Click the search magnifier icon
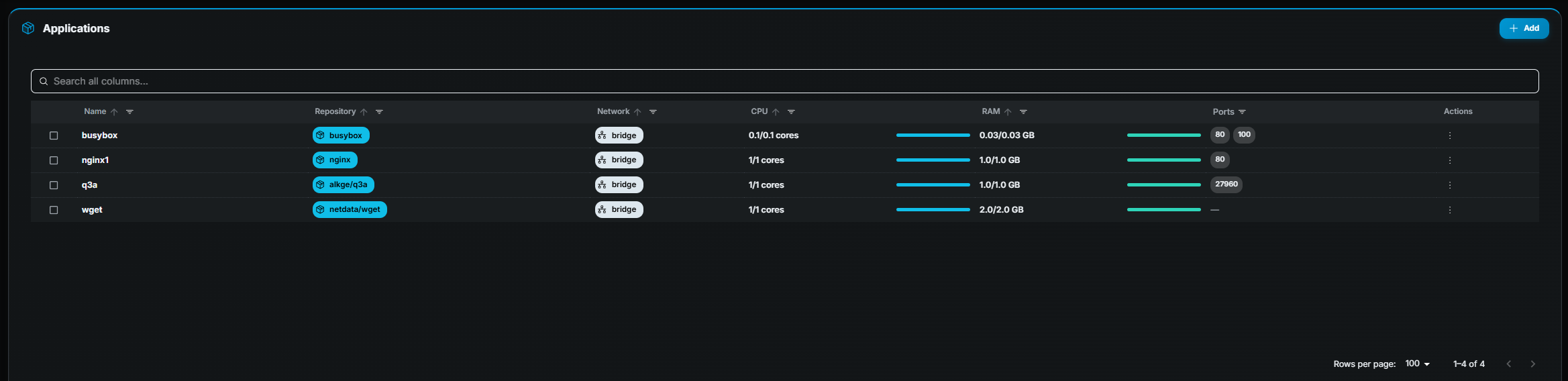The width and height of the screenshot is (1568, 381). coord(44,81)
